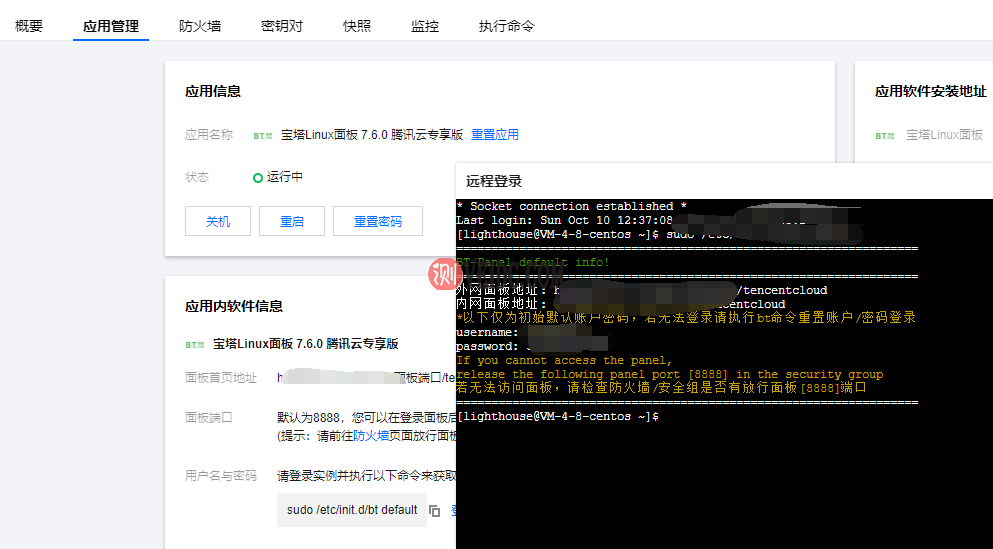
Task: Open the 概要 tab
Action: coord(29,26)
